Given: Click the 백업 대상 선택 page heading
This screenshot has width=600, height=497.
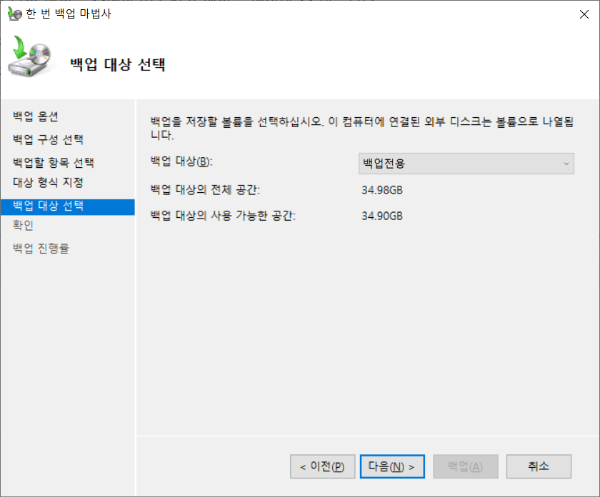Looking at the screenshot, I should (118, 64).
